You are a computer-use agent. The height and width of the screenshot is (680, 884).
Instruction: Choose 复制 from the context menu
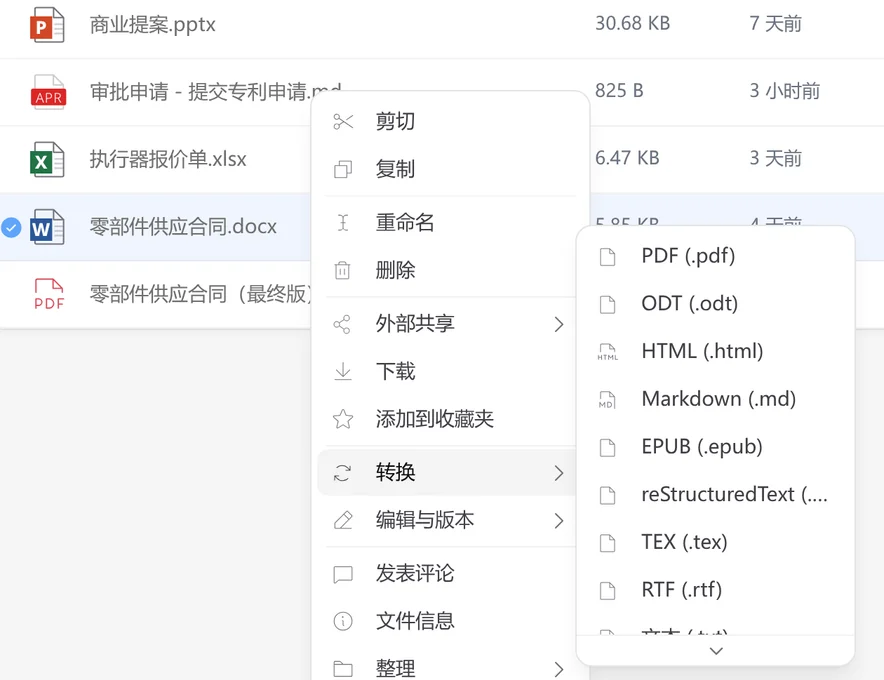pyautogui.click(x=450, y=169)
